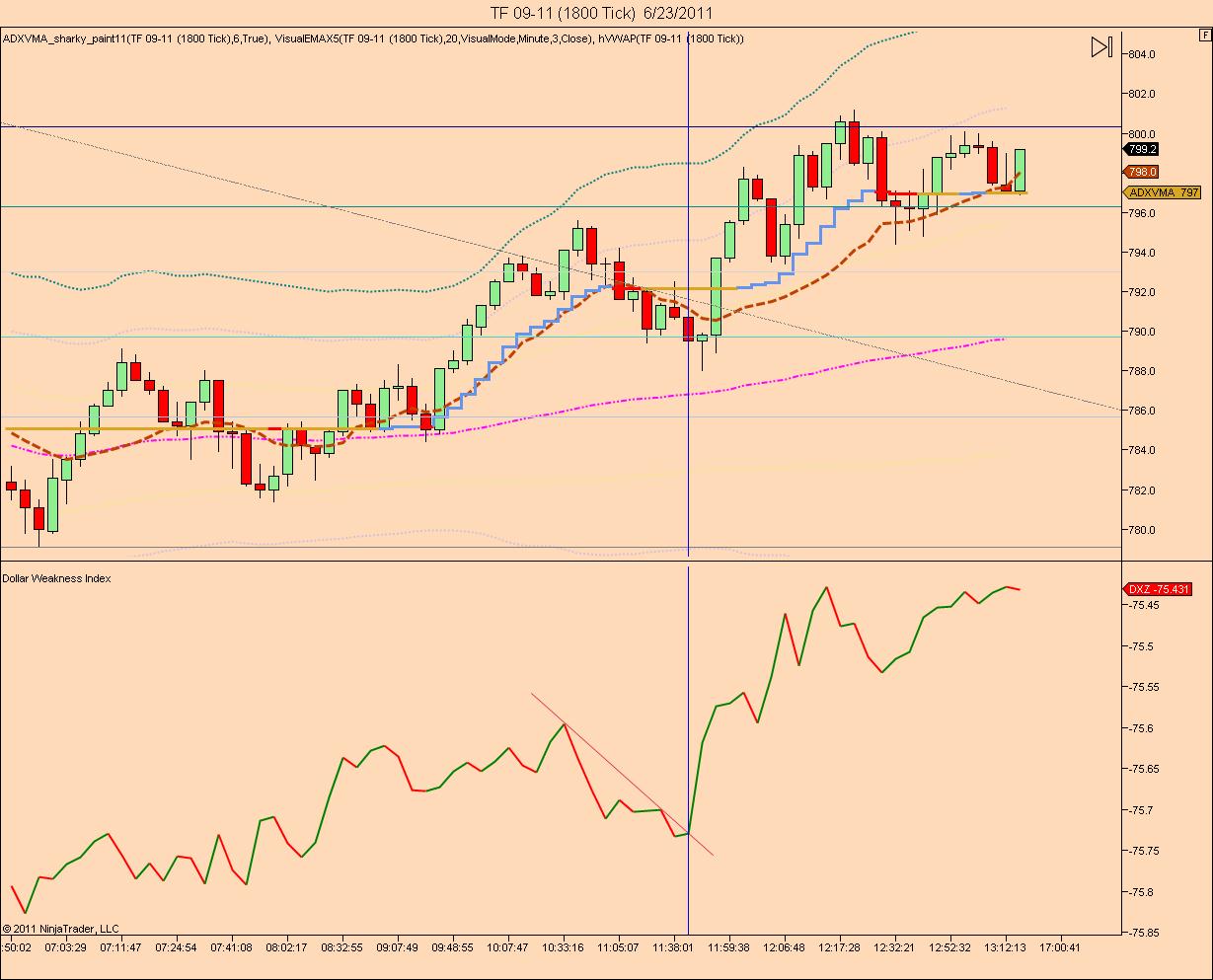1213x980 pixels.
Task: Click the red DXZ -75.431 value marker
Action: pos(1158,589)
